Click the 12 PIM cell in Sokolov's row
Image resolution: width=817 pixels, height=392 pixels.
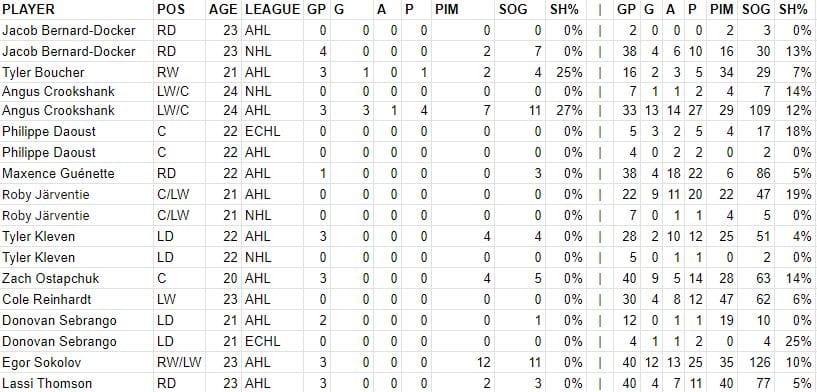[463, 362]
